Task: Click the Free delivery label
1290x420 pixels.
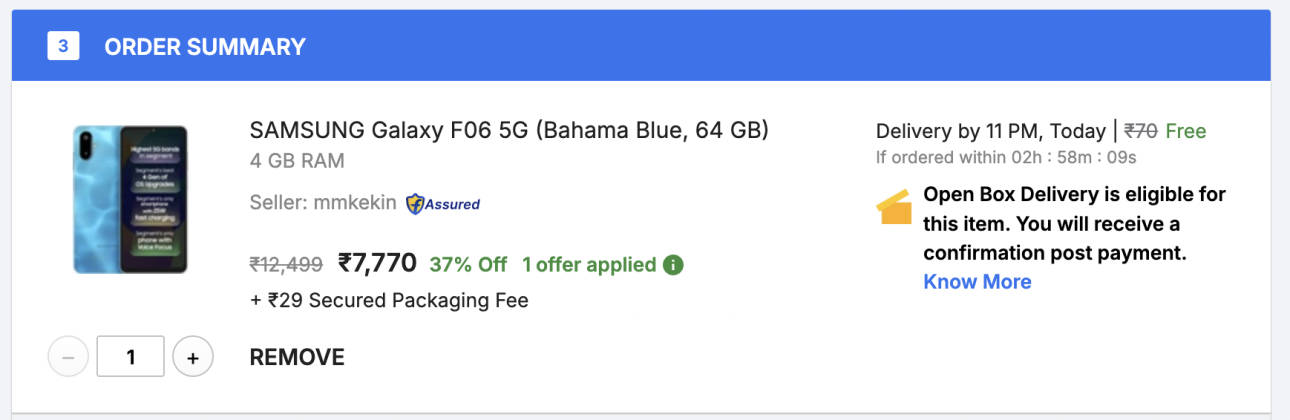Action: (x=1186, y=131)
